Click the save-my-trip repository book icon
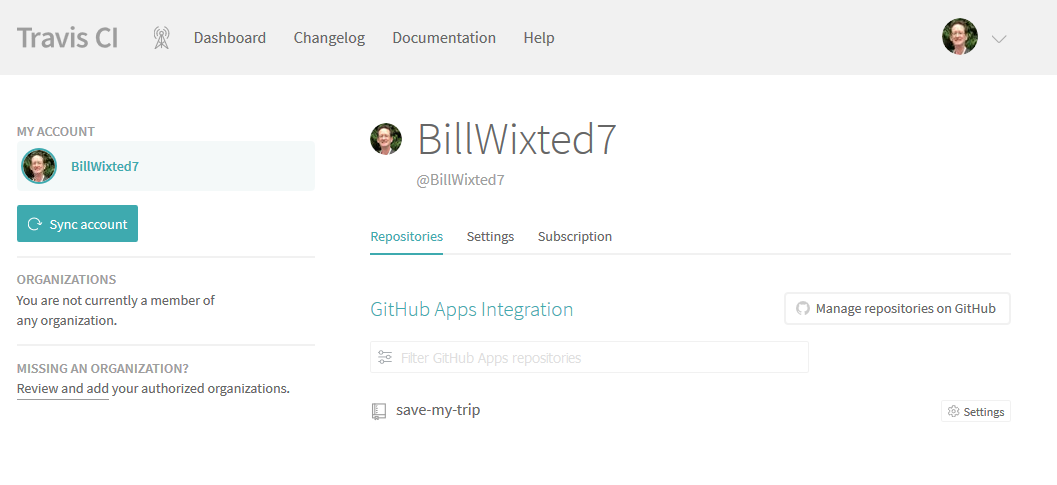1057x485 pixels. point(379,411)
